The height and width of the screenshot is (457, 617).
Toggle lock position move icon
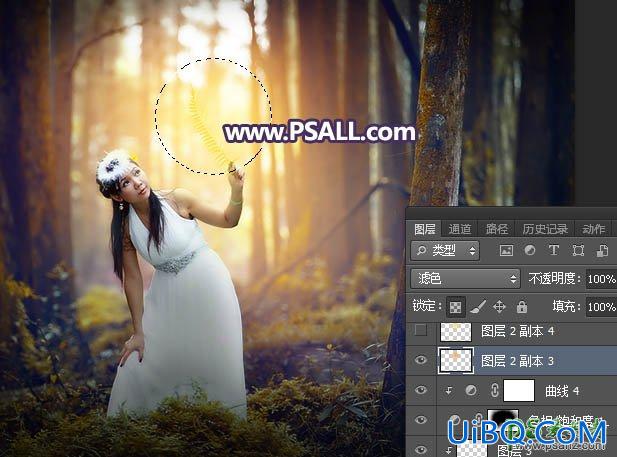499,307
